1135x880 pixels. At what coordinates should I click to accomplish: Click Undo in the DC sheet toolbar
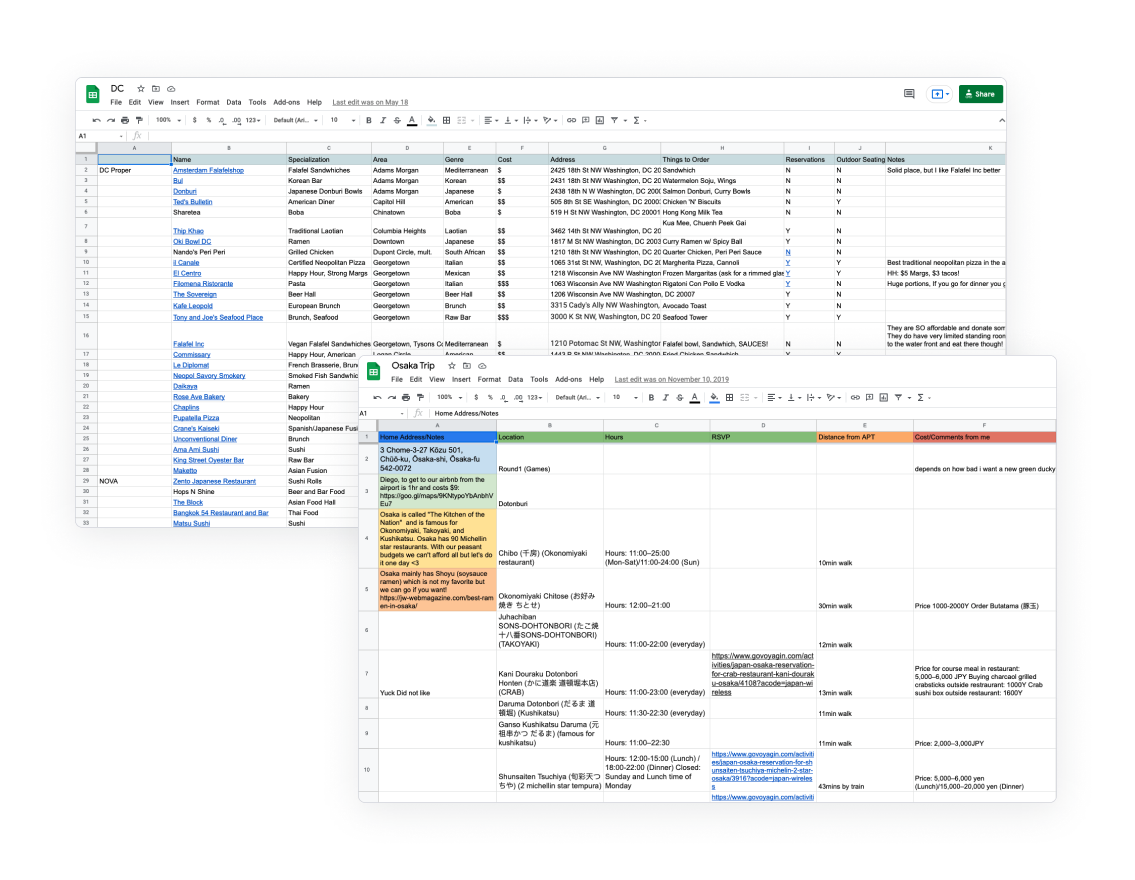(96, 120)
